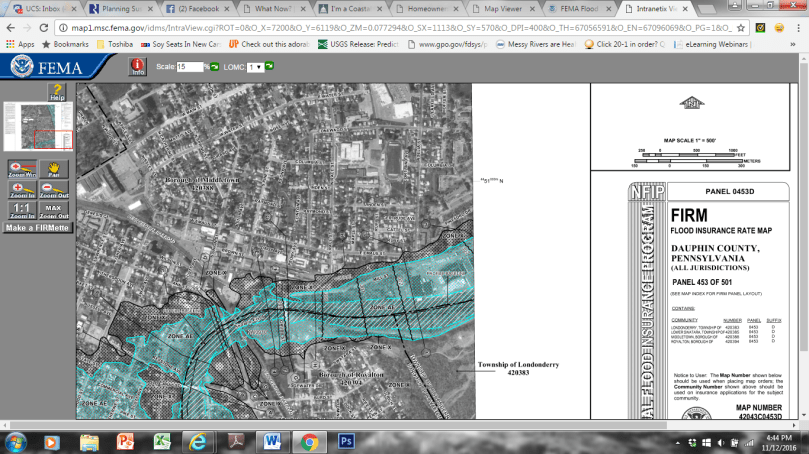Screen dimensions: 809x454
Task: Switch to the FEMA Flood tab
Action: click(x=580, y=9)
